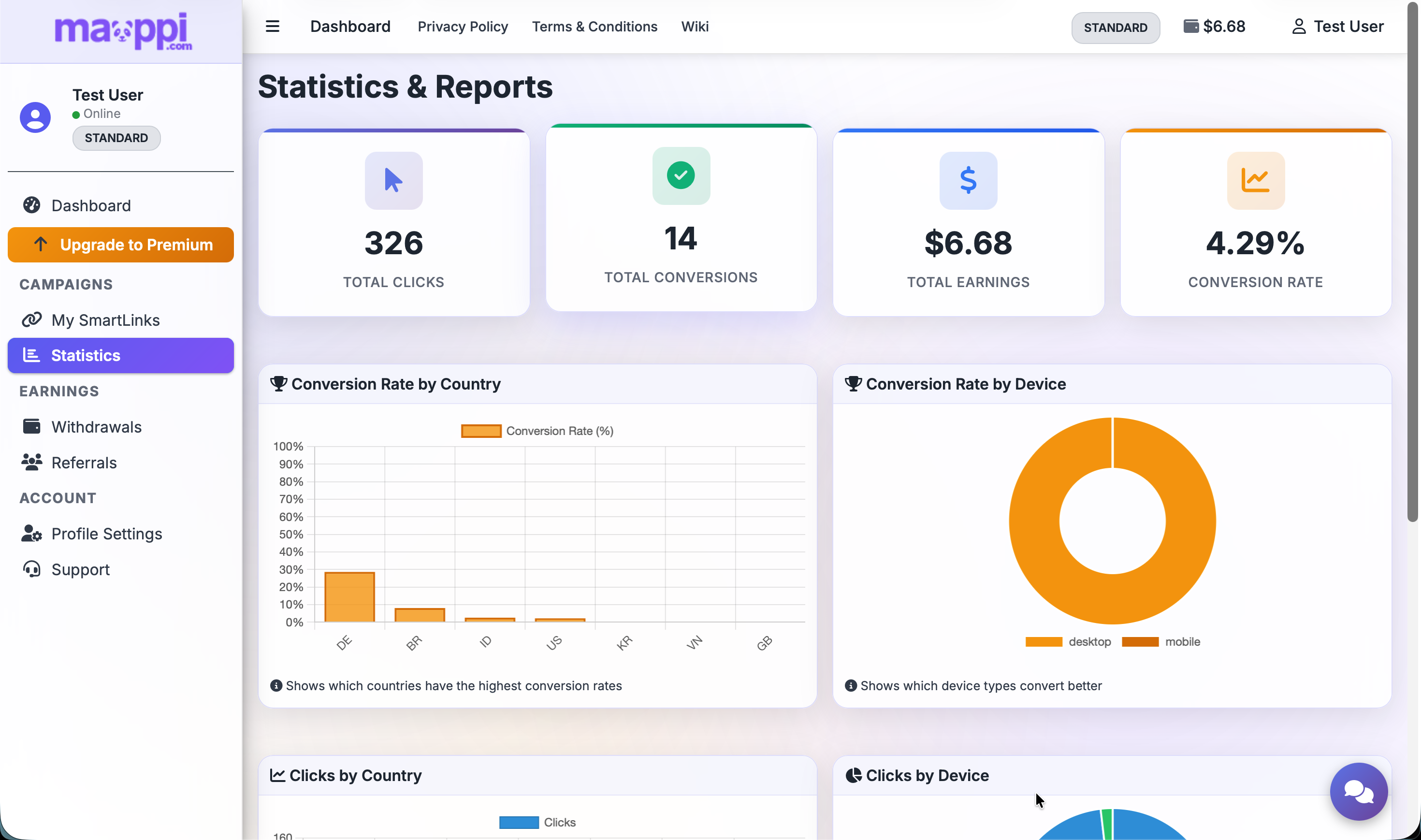This screenshot has height=840, width=1421.
Task: Click the Conversion Rate chart-line icon
Action: pos(1255,181)
